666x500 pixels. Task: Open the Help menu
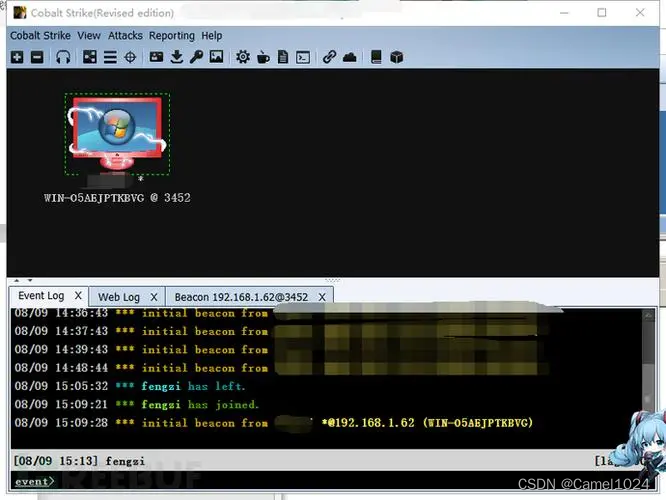pos(212,36)
